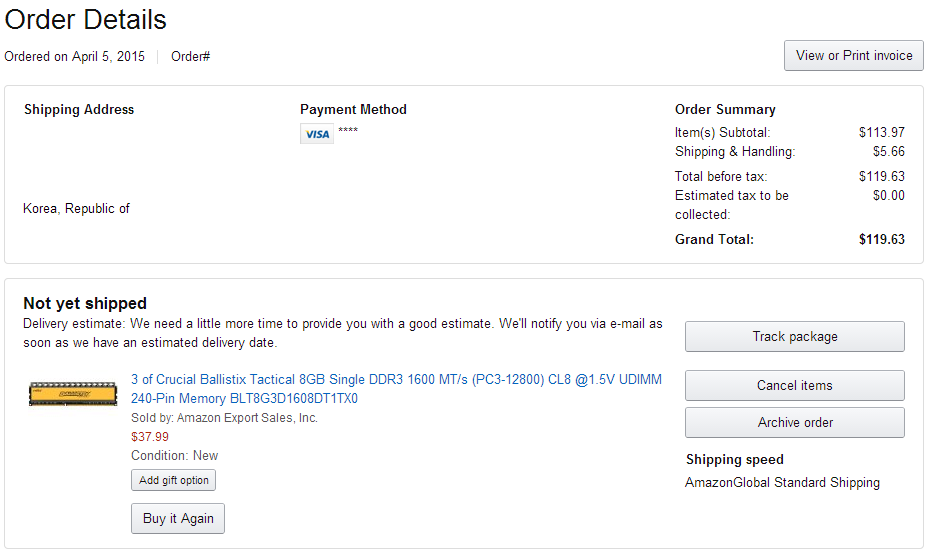Click the Add gift option button
Image resolution: width=928 pixels, height=553 pixels.
coord(174,480)
